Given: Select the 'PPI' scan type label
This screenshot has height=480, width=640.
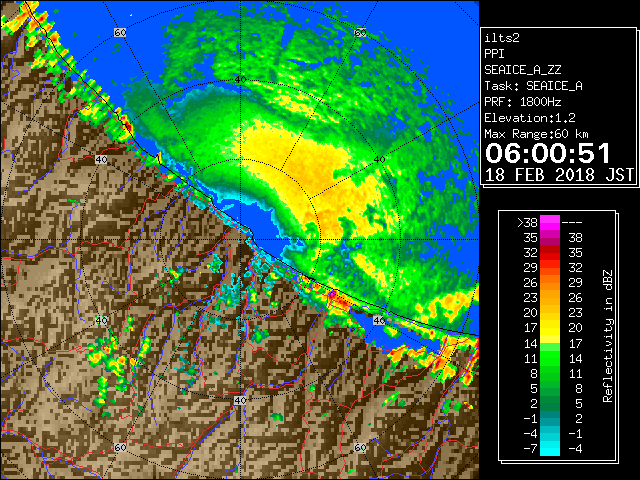Looking at the screenshot, I should point(494,54).
